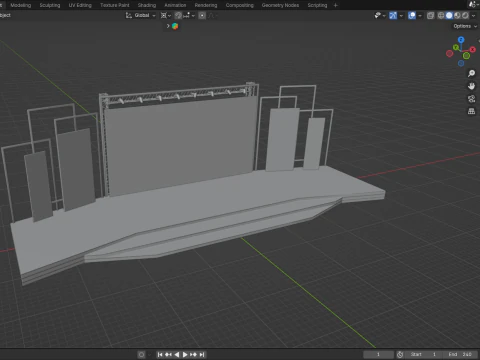Image resolution: width=480 pixels, height=360 pixels.
Task: Switch to the Animation workspace tab
Action: click(175, 5)
